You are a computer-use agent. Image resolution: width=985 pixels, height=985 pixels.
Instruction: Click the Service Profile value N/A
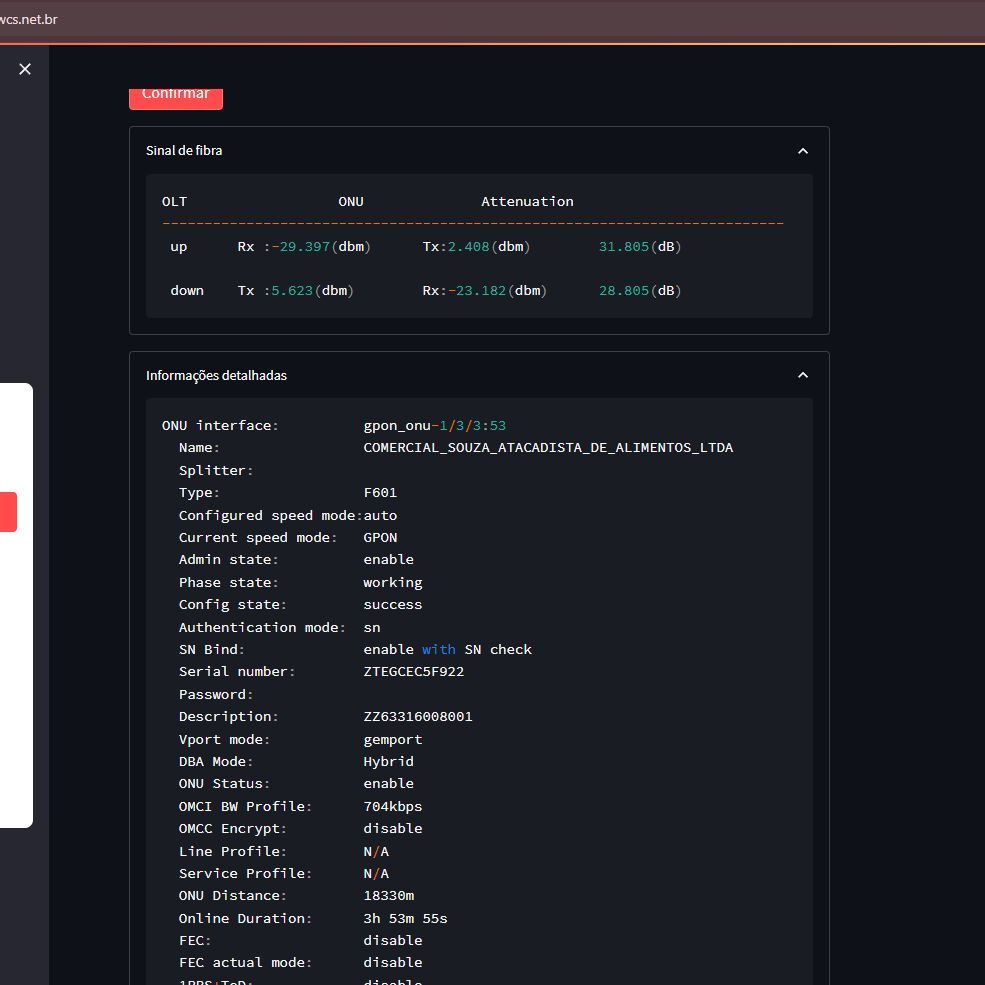(x=376, y=873)
